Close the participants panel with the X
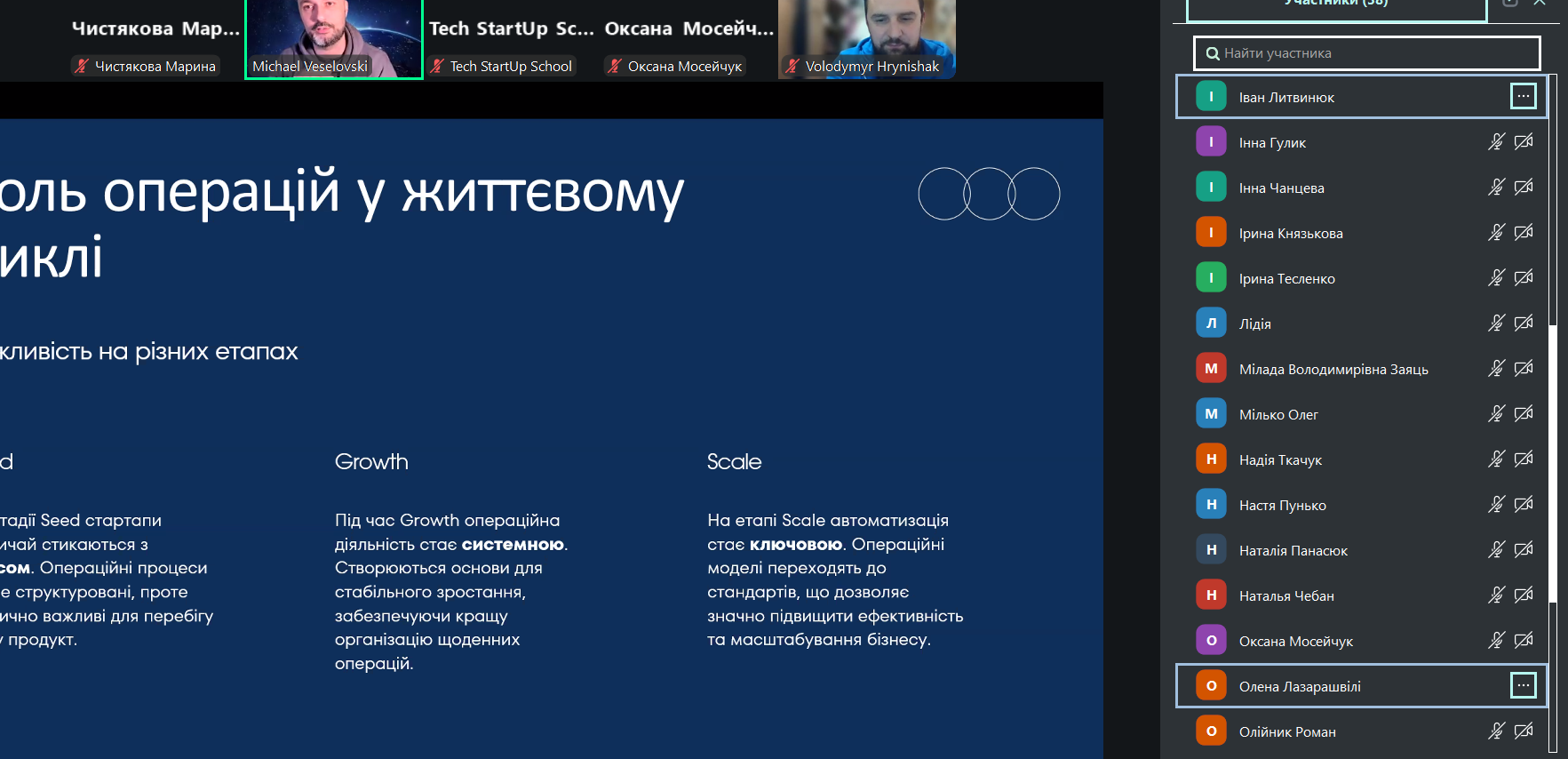The image size is (1568, 759). 1540,4
